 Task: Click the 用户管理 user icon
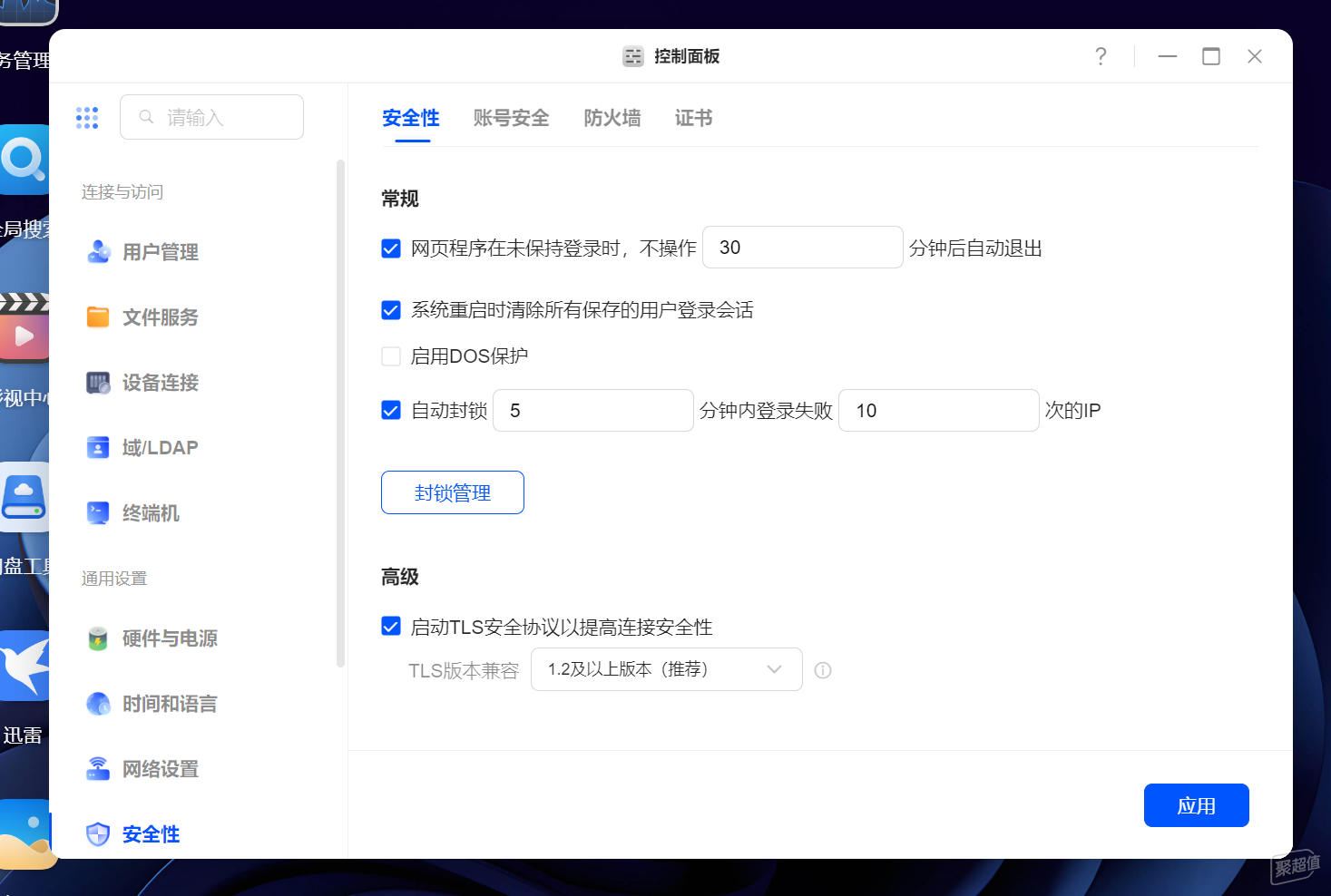point(98,252)
